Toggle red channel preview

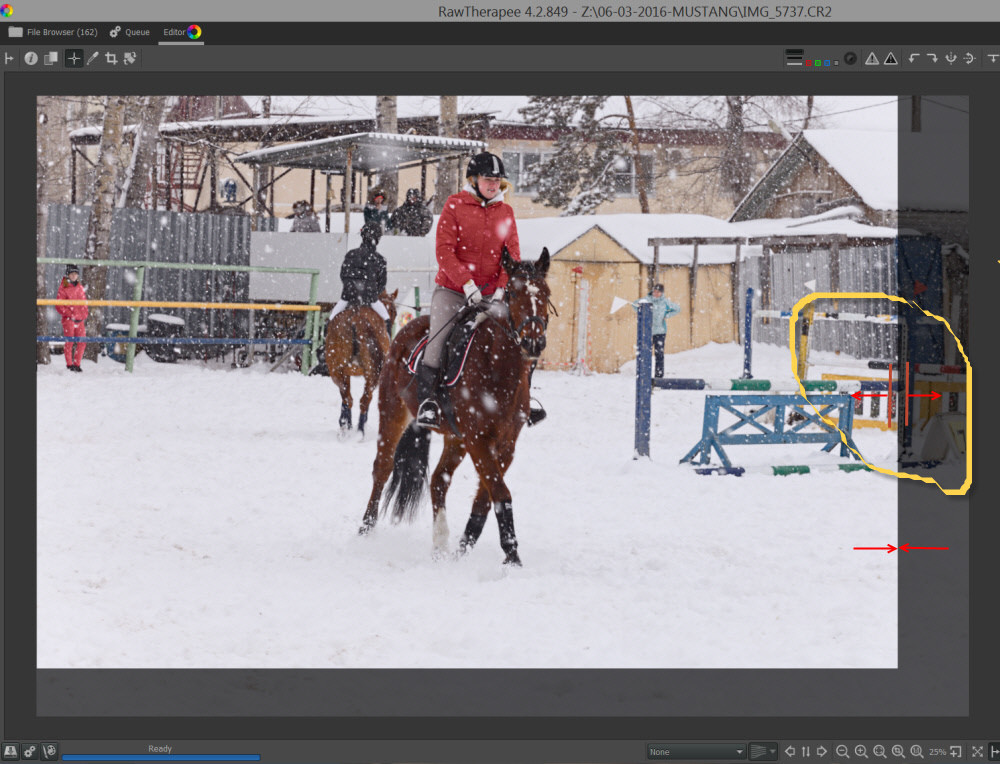[809, 62]
